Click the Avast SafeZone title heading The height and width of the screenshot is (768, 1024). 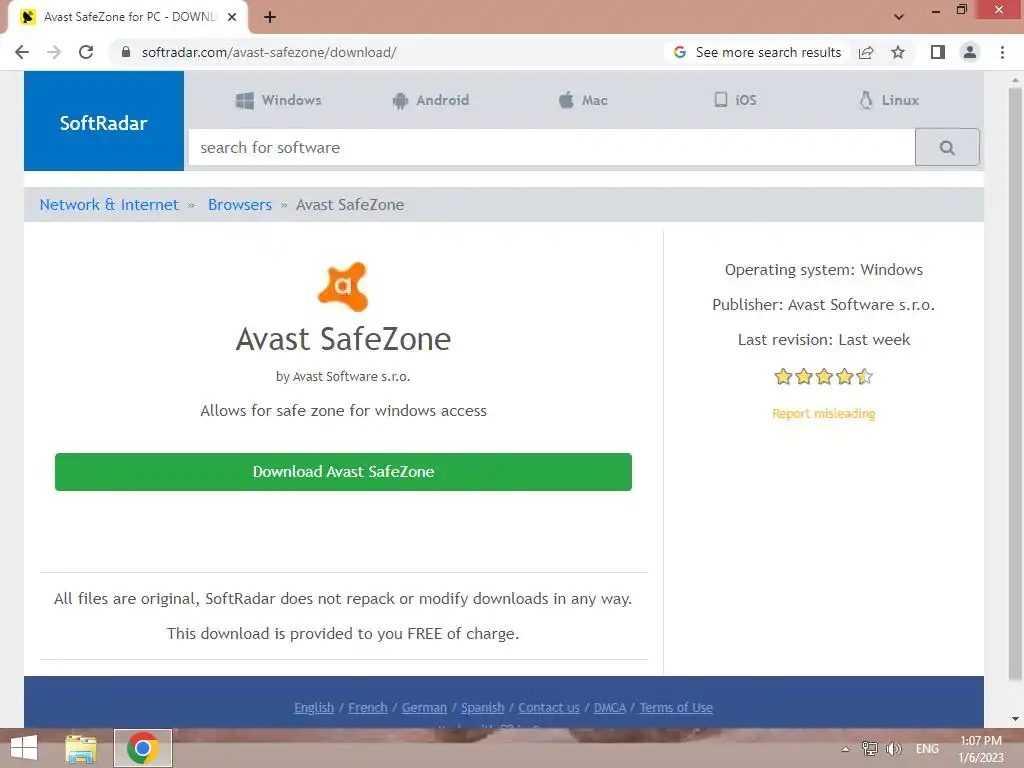click(x=344, y=339)
